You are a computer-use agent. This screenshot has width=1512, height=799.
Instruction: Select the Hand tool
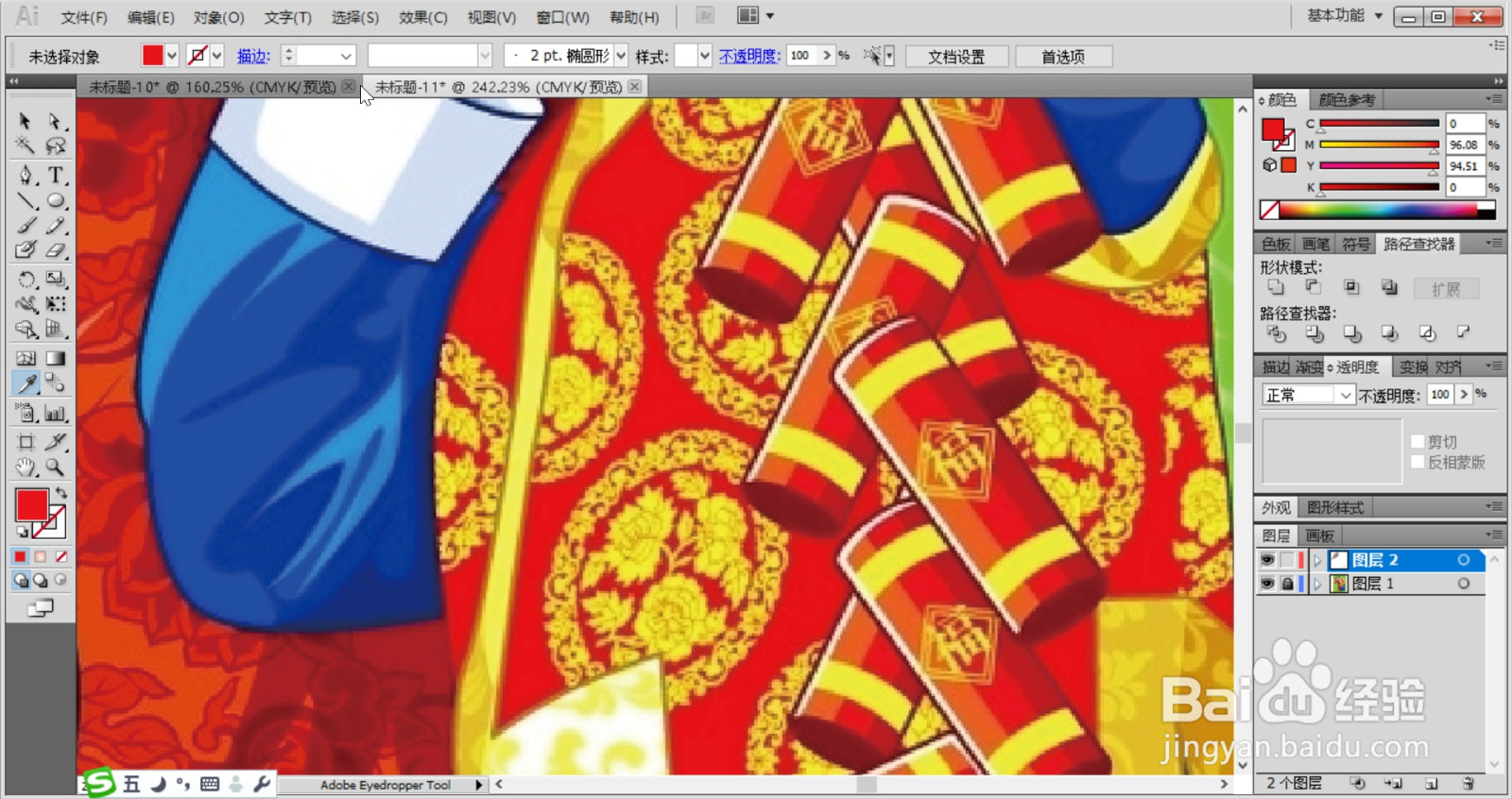click(26, 467)
